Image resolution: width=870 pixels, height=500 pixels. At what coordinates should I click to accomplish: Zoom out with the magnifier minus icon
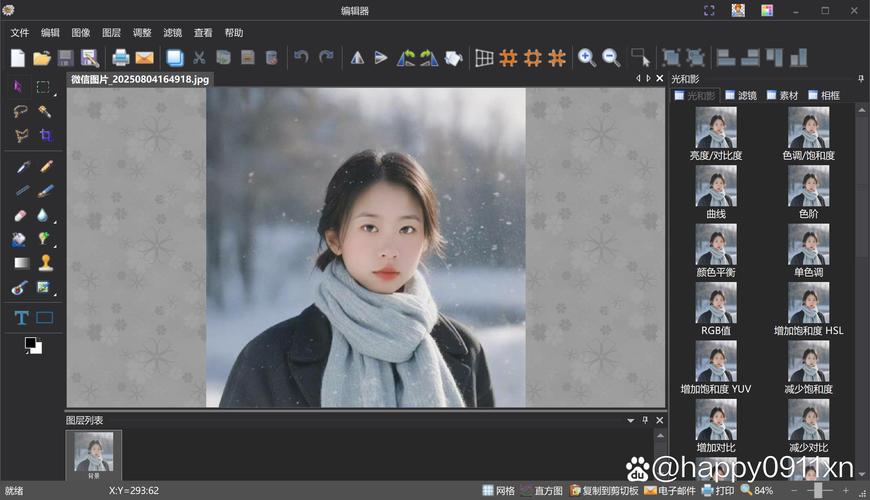[611, 58]
